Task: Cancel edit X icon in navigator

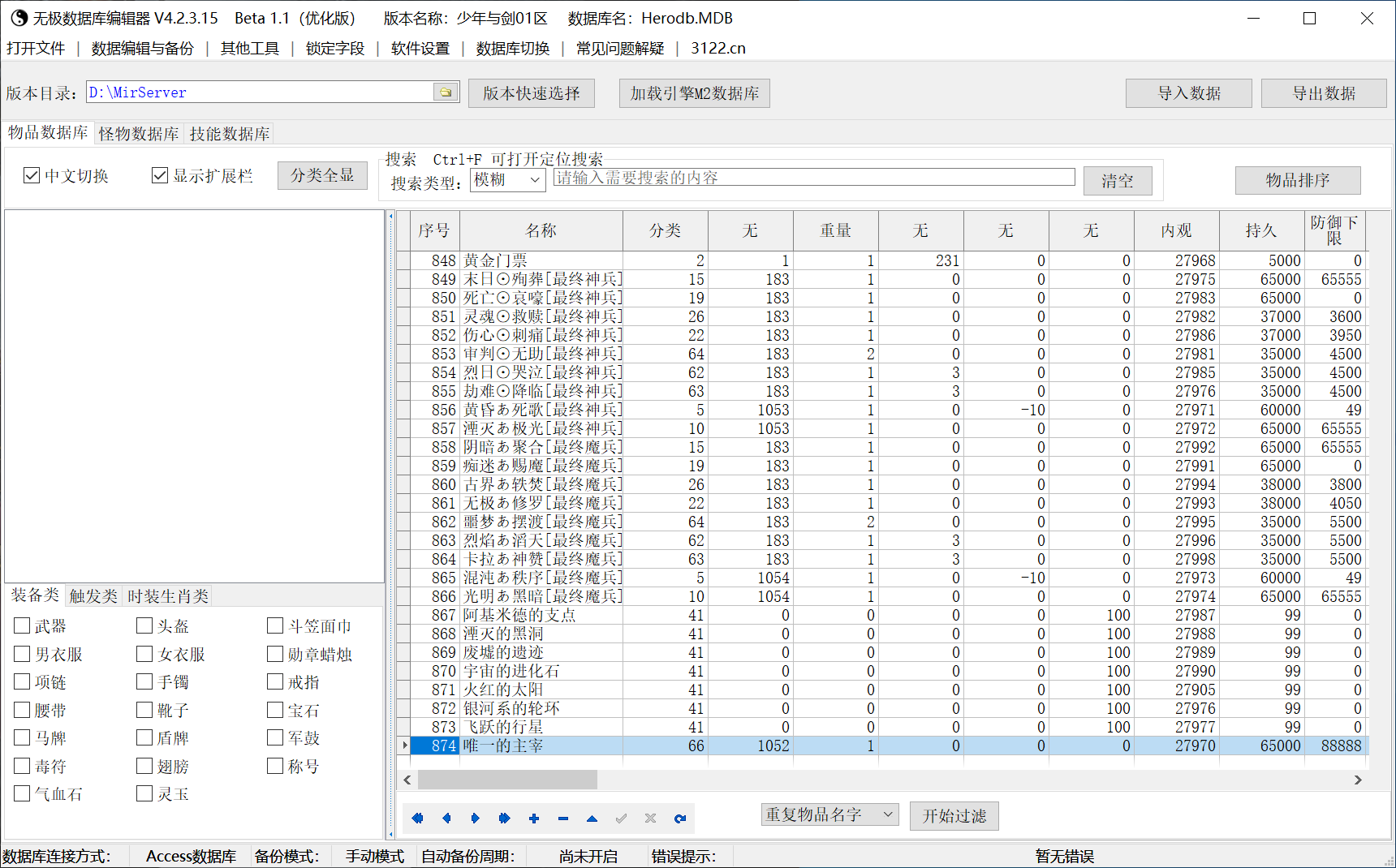Action: coord(651,819)
